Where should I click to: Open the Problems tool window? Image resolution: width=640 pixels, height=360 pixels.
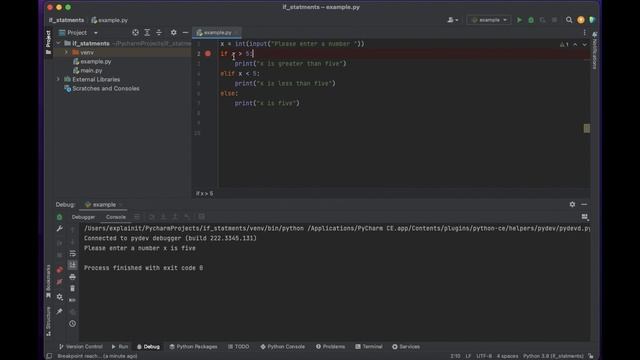(x=330, y=347)
